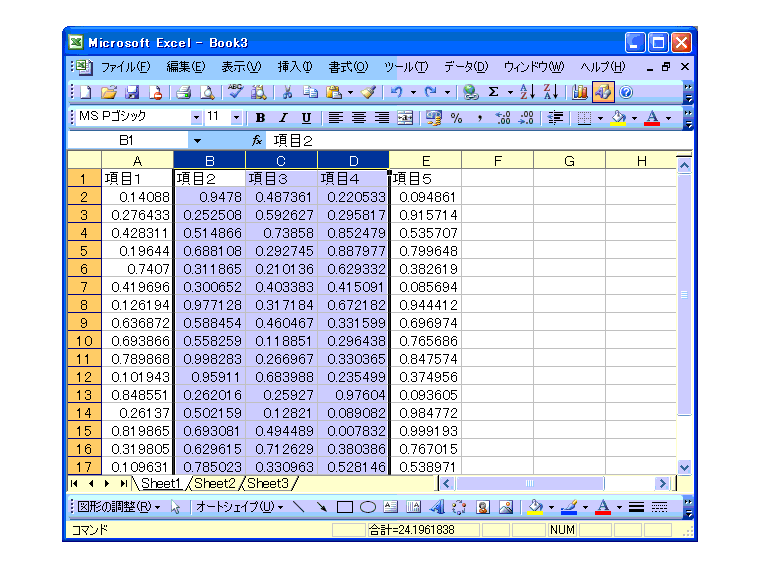Insert clip art from Drawing toolbar
761x584 pixels.
click(x=482, y=507)
